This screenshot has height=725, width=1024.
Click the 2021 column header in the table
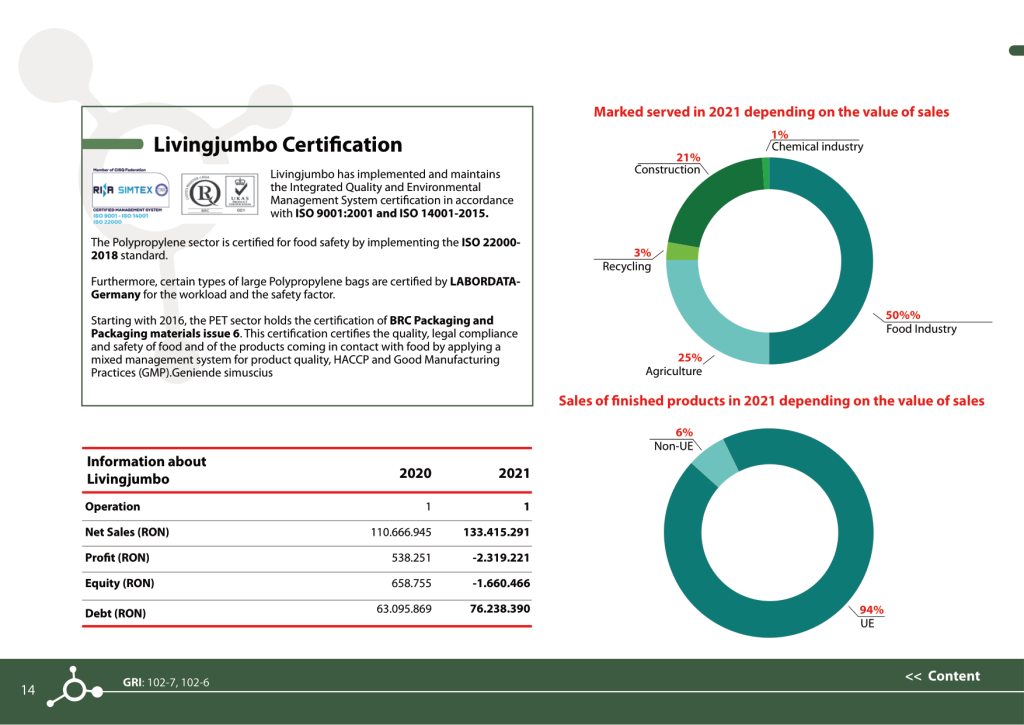click(513, 473)
